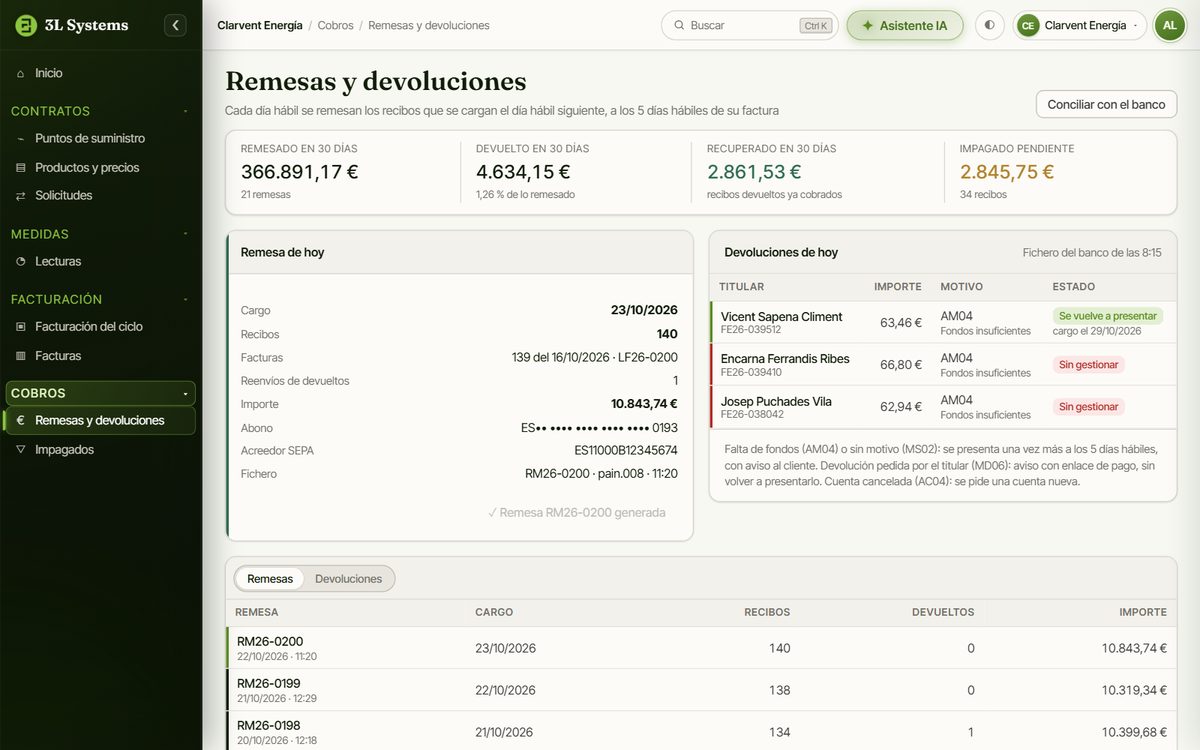Open the Clarvent Energía company switcher dropdown
This screenshot has width=1200, height=750.
(x=1080, y=25)
